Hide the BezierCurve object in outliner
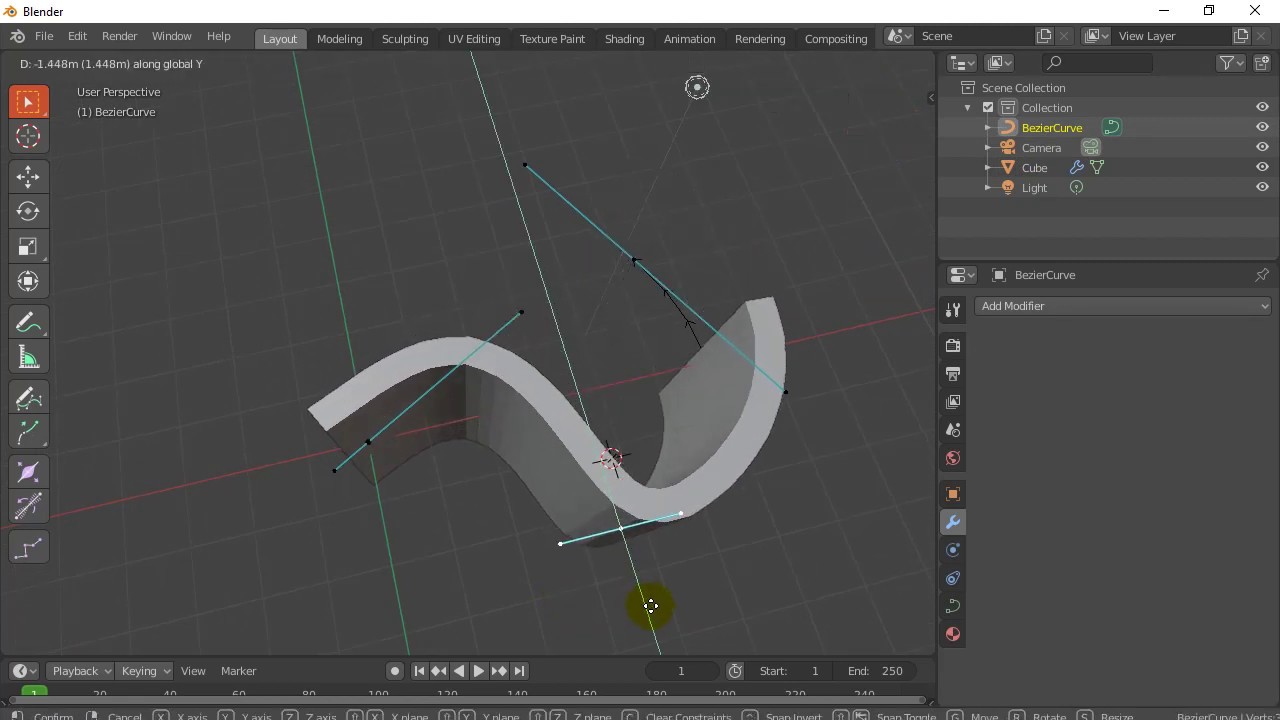Screen dimensions: 1280x720 tap(1262, 127)
